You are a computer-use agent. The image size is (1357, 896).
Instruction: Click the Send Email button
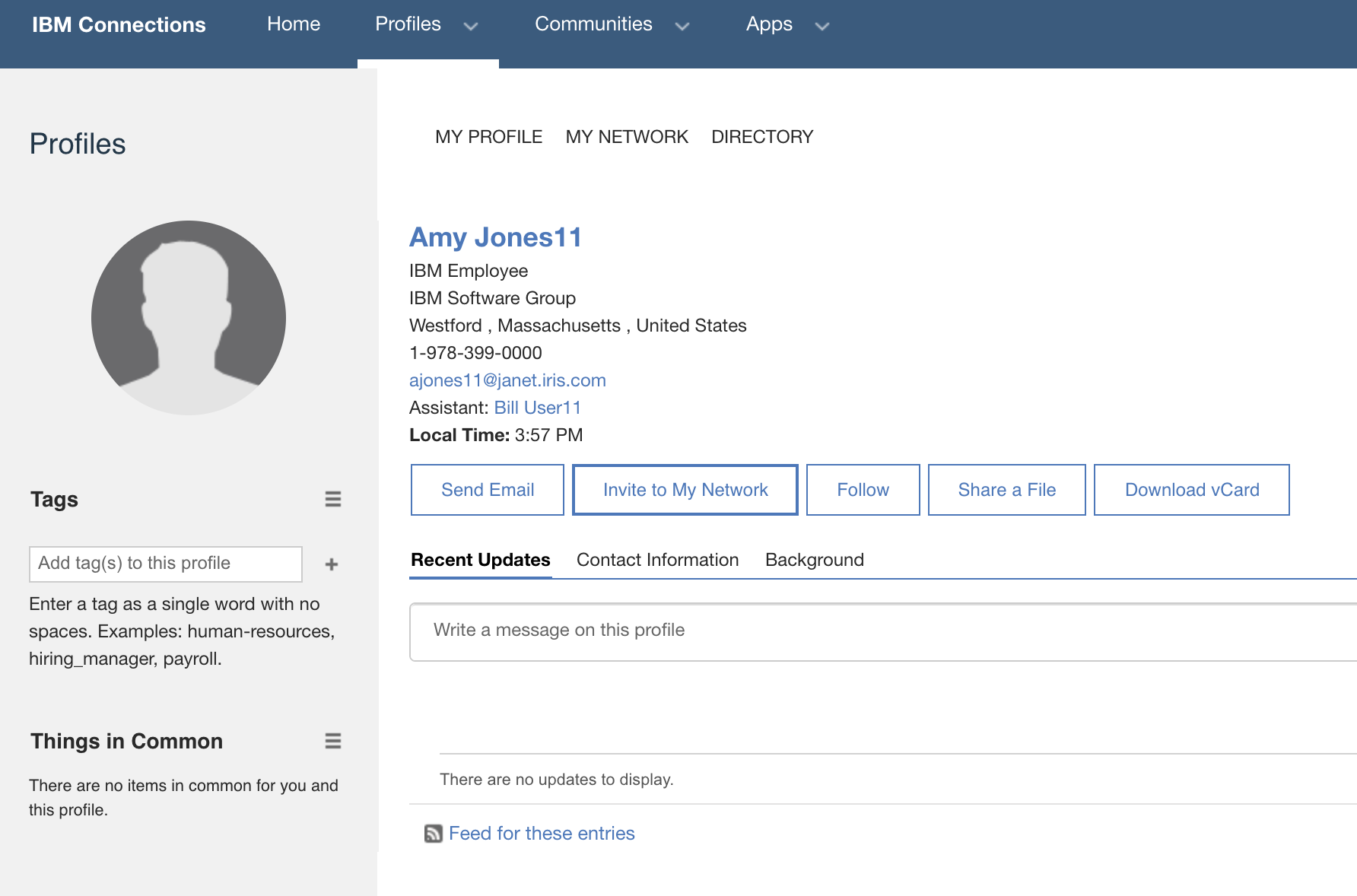pos(488,490)
